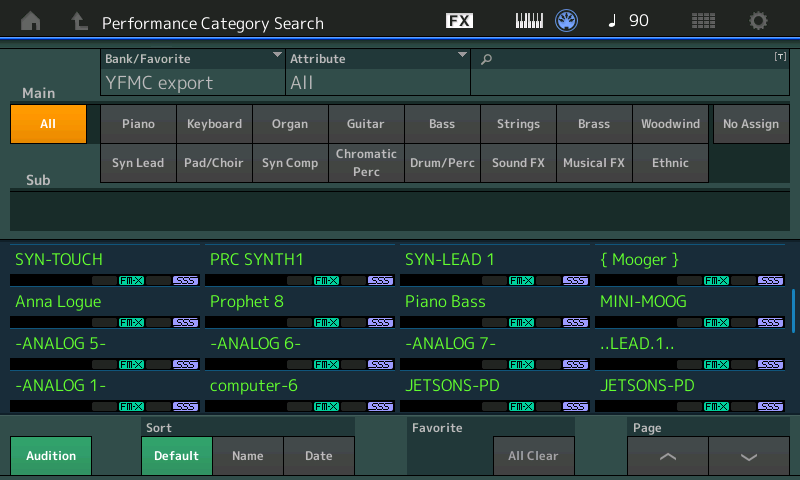Select the Piano category

(138, 124)
